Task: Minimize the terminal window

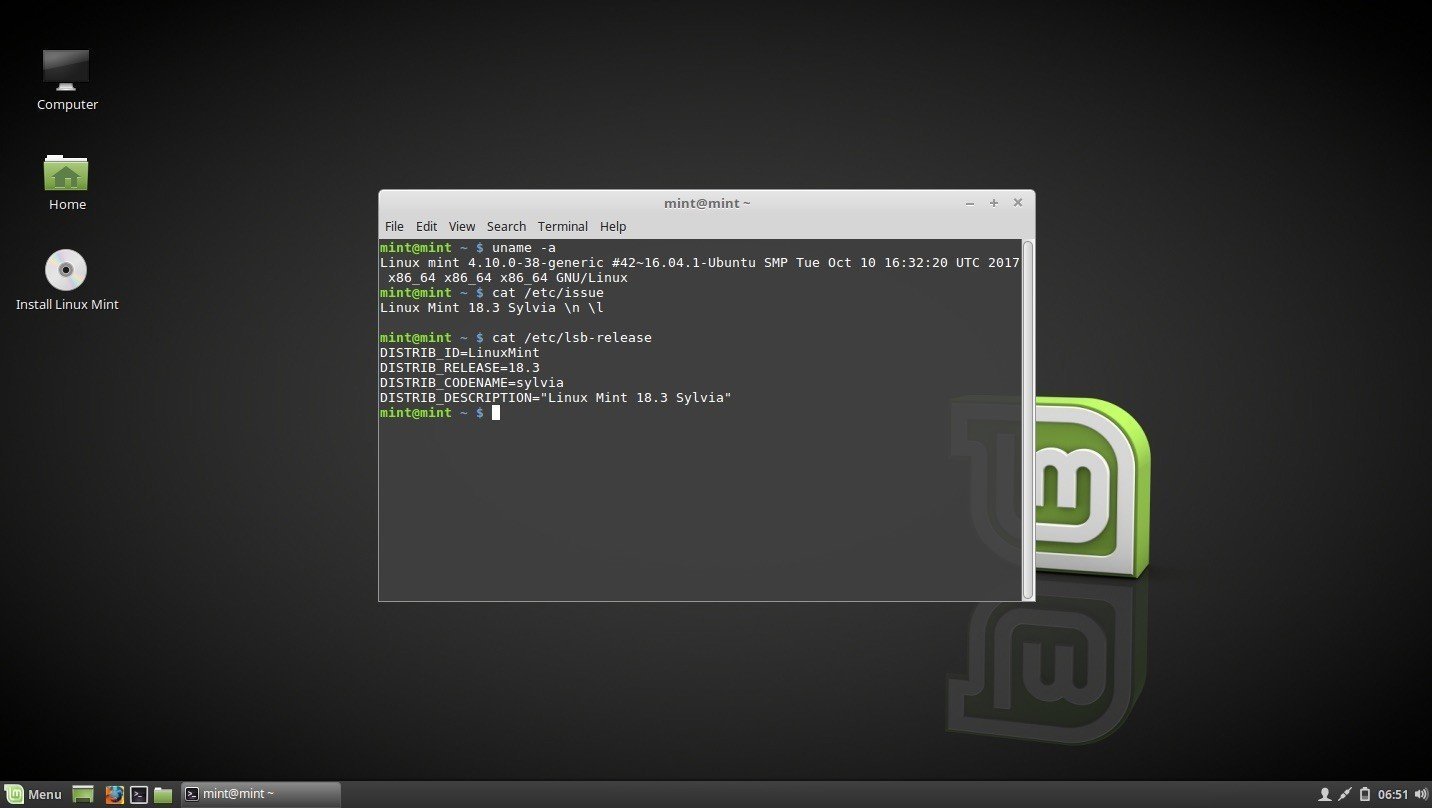Action: tap(969, 203)
